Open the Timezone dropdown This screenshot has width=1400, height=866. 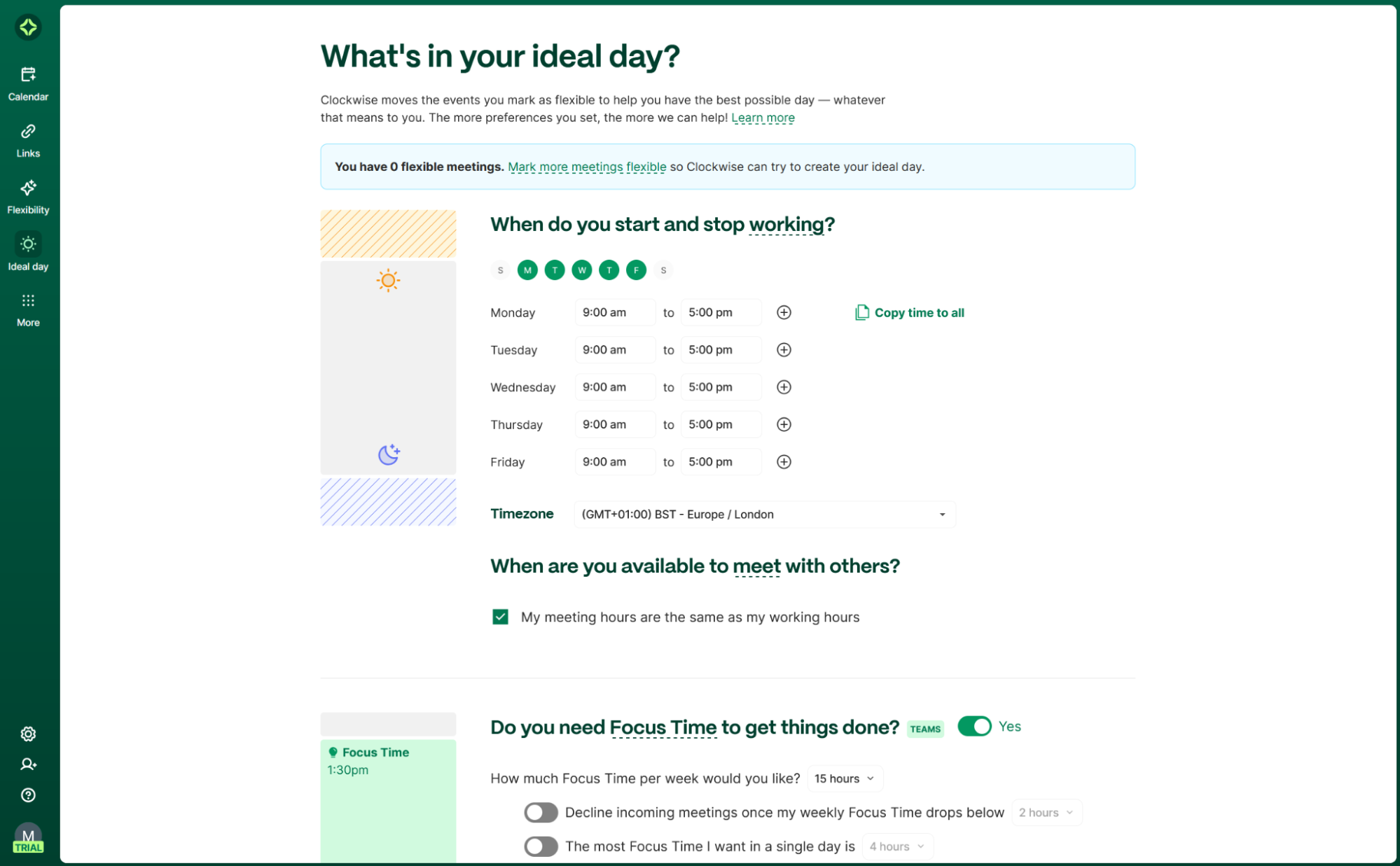point(764,515)
